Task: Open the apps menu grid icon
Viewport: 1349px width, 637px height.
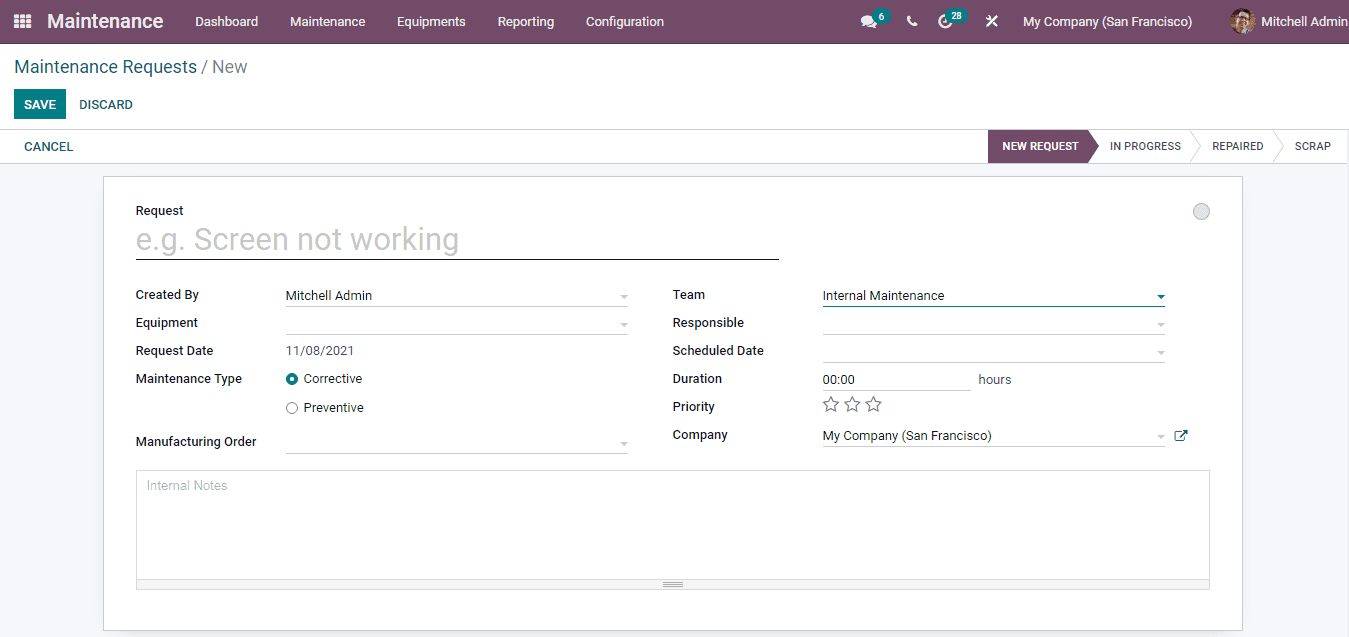Action: pos(20,20)
